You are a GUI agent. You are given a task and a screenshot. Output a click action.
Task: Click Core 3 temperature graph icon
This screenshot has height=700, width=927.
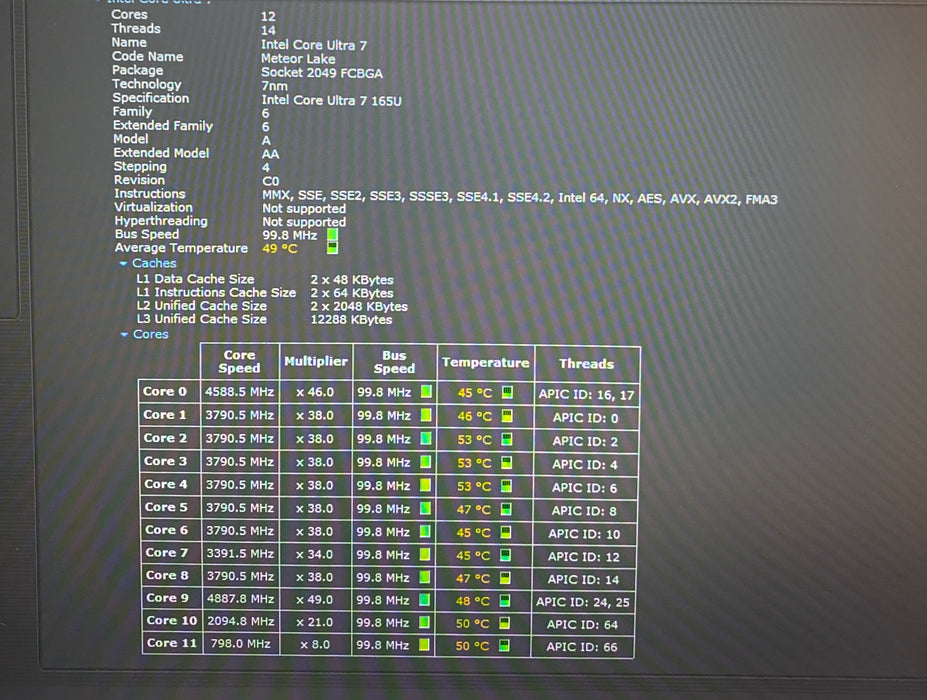pyautogui.click(x=506, y=462)
